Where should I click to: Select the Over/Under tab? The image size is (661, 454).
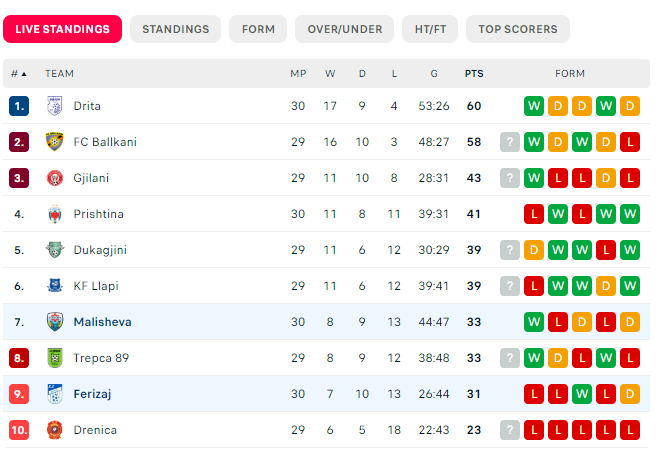(344, 29)
